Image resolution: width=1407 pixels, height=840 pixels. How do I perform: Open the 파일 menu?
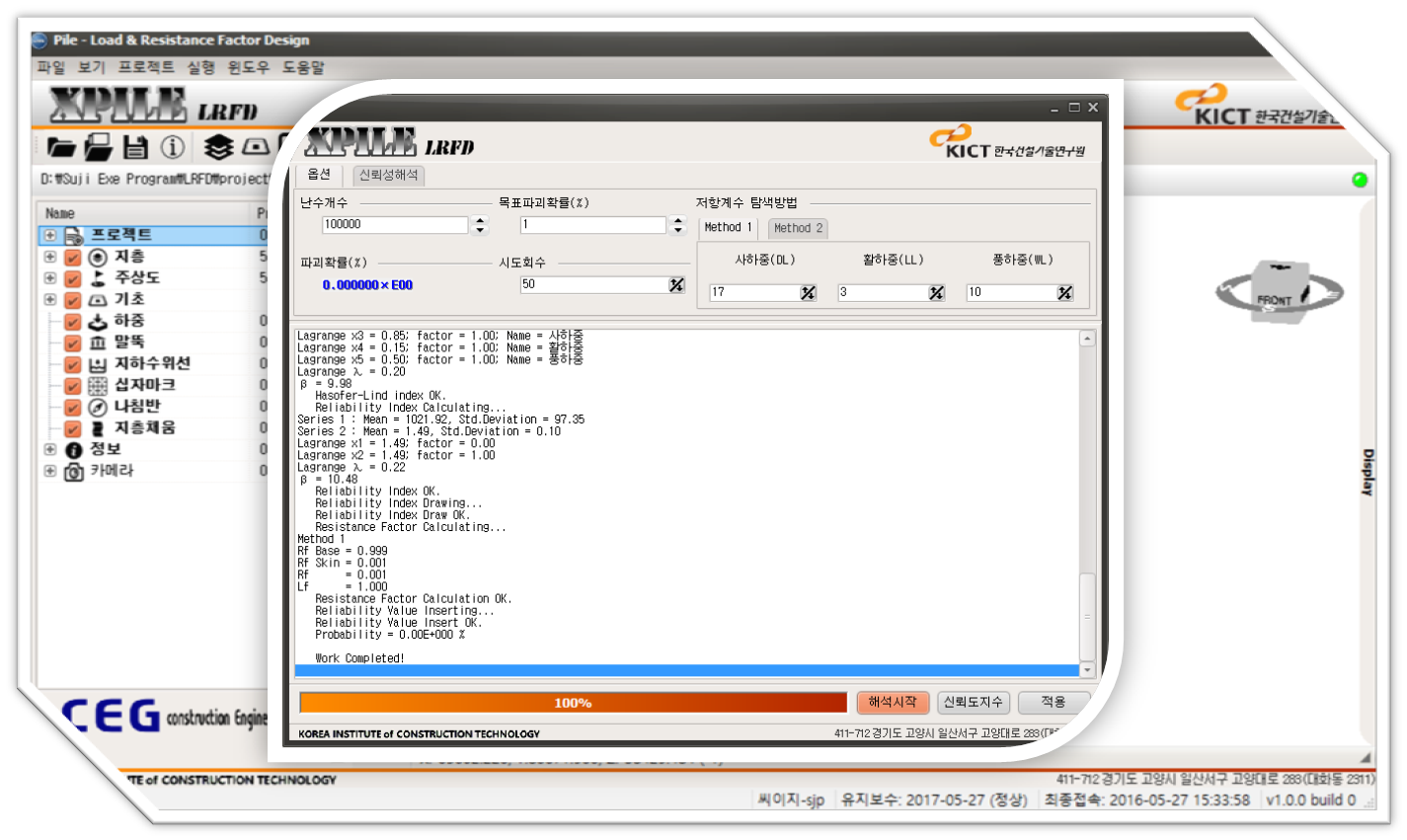tap(50, 67)
